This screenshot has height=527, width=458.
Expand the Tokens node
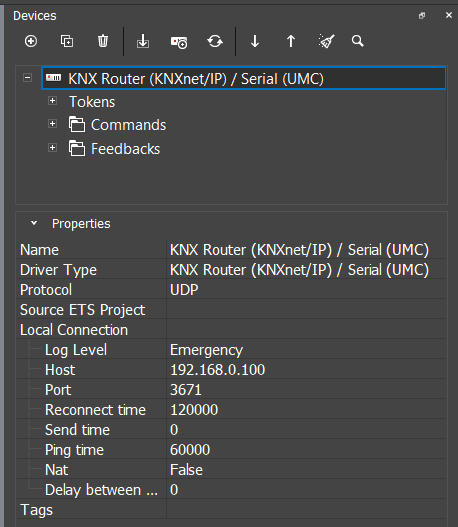tap(52, 101)
